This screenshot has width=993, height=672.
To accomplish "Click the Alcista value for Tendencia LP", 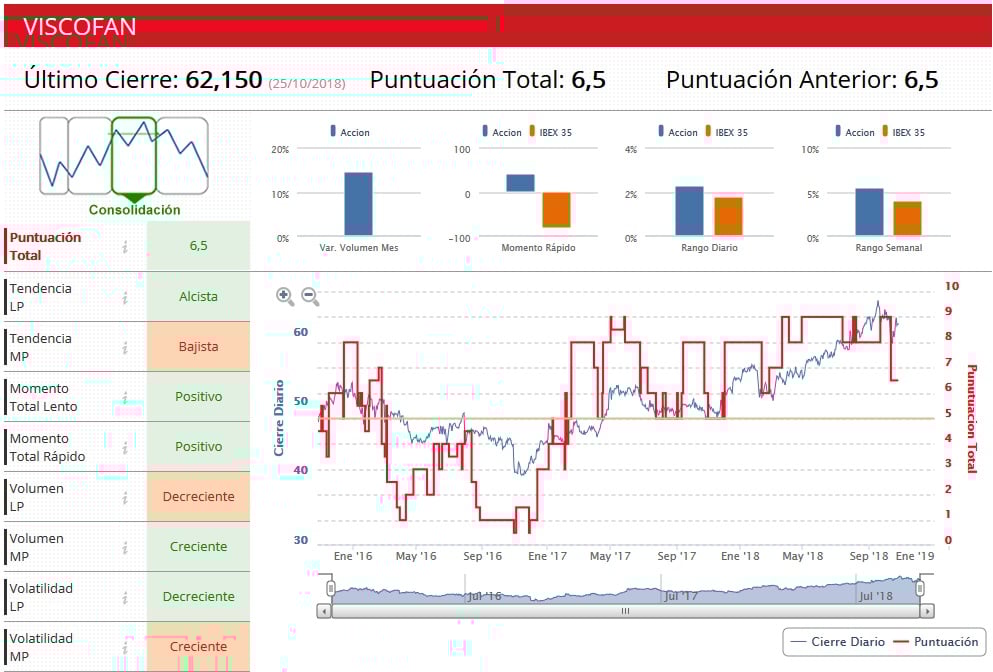I will (198, 296).
